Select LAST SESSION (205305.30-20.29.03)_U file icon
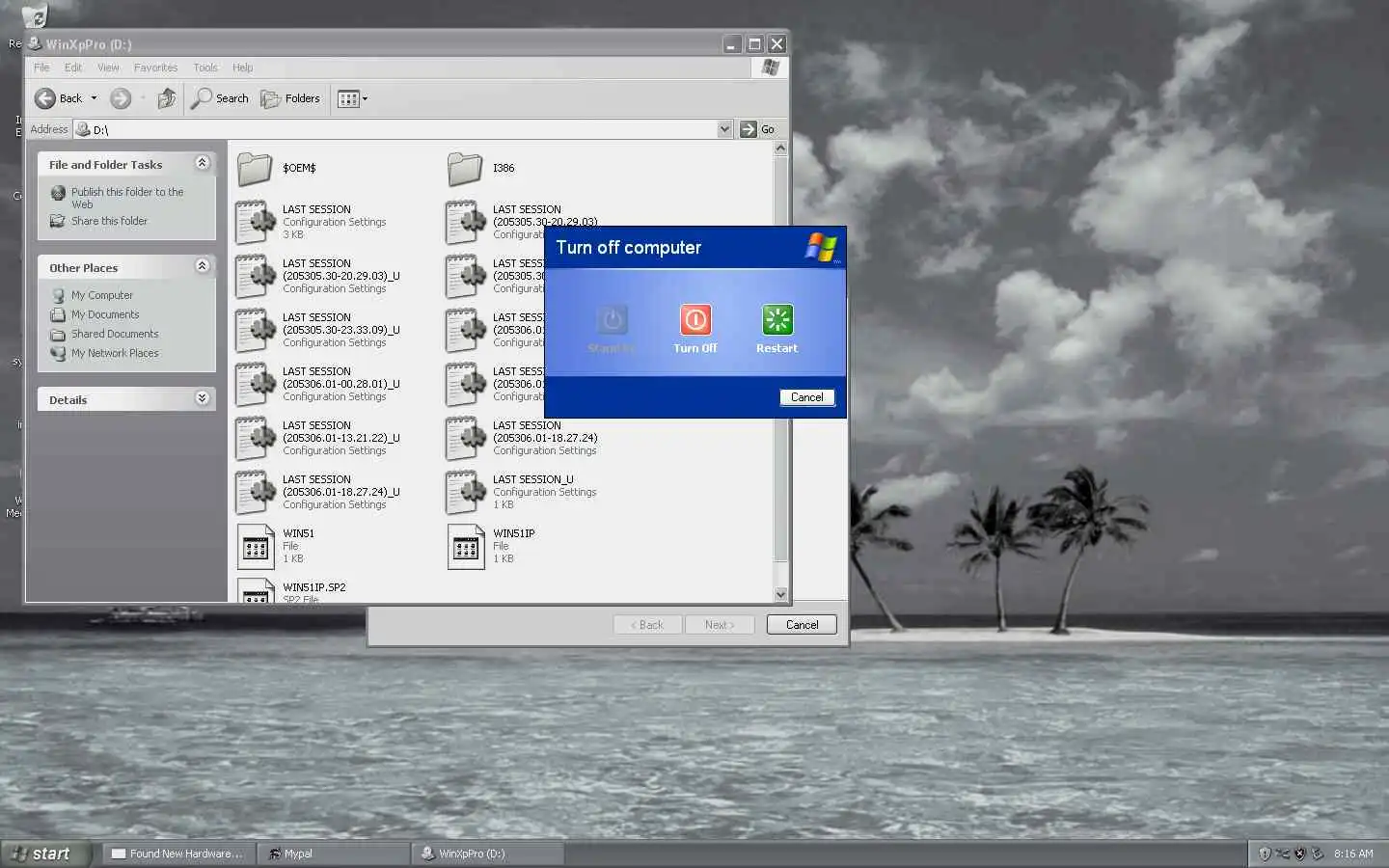Image resolution: width=1389 pixels, height=868 pixels. pos(256,276)
